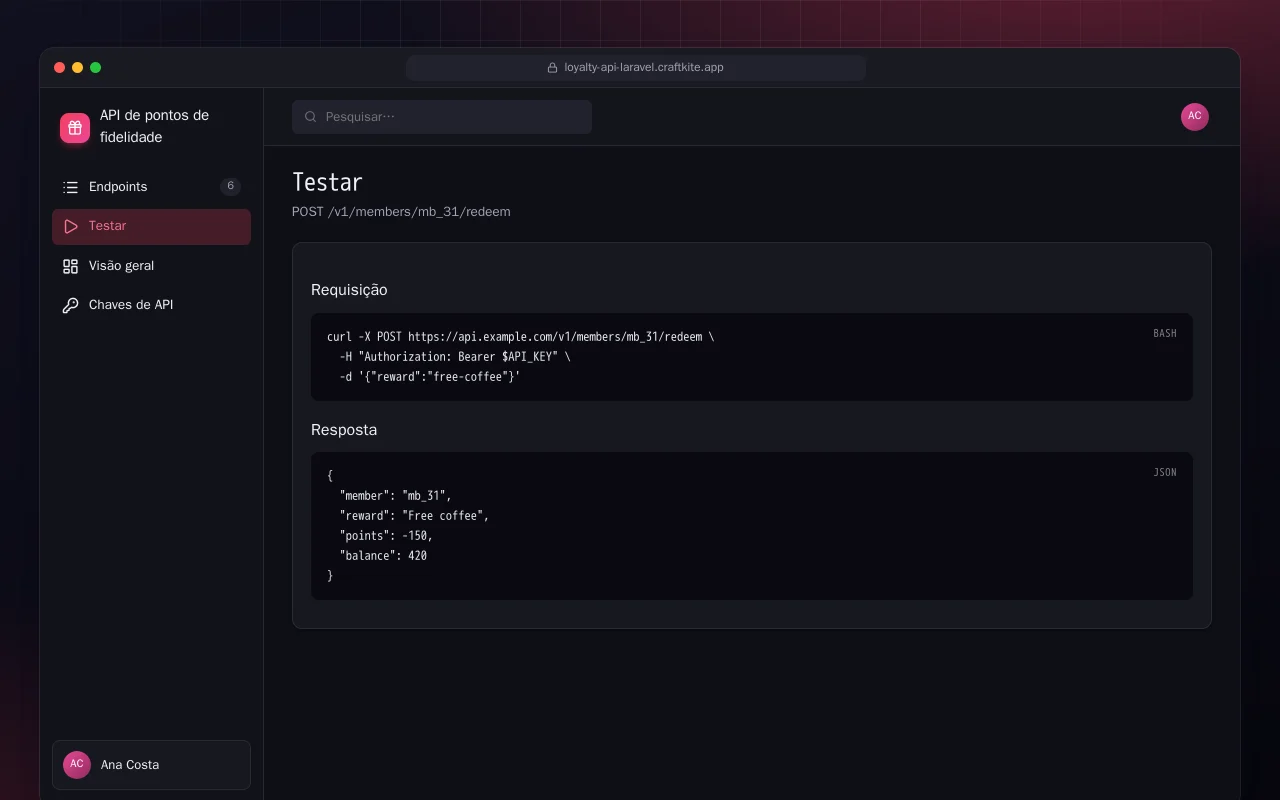Screen dimensions: 1280x800
Task: Click the gift logo icon
Action: [75, 128]
